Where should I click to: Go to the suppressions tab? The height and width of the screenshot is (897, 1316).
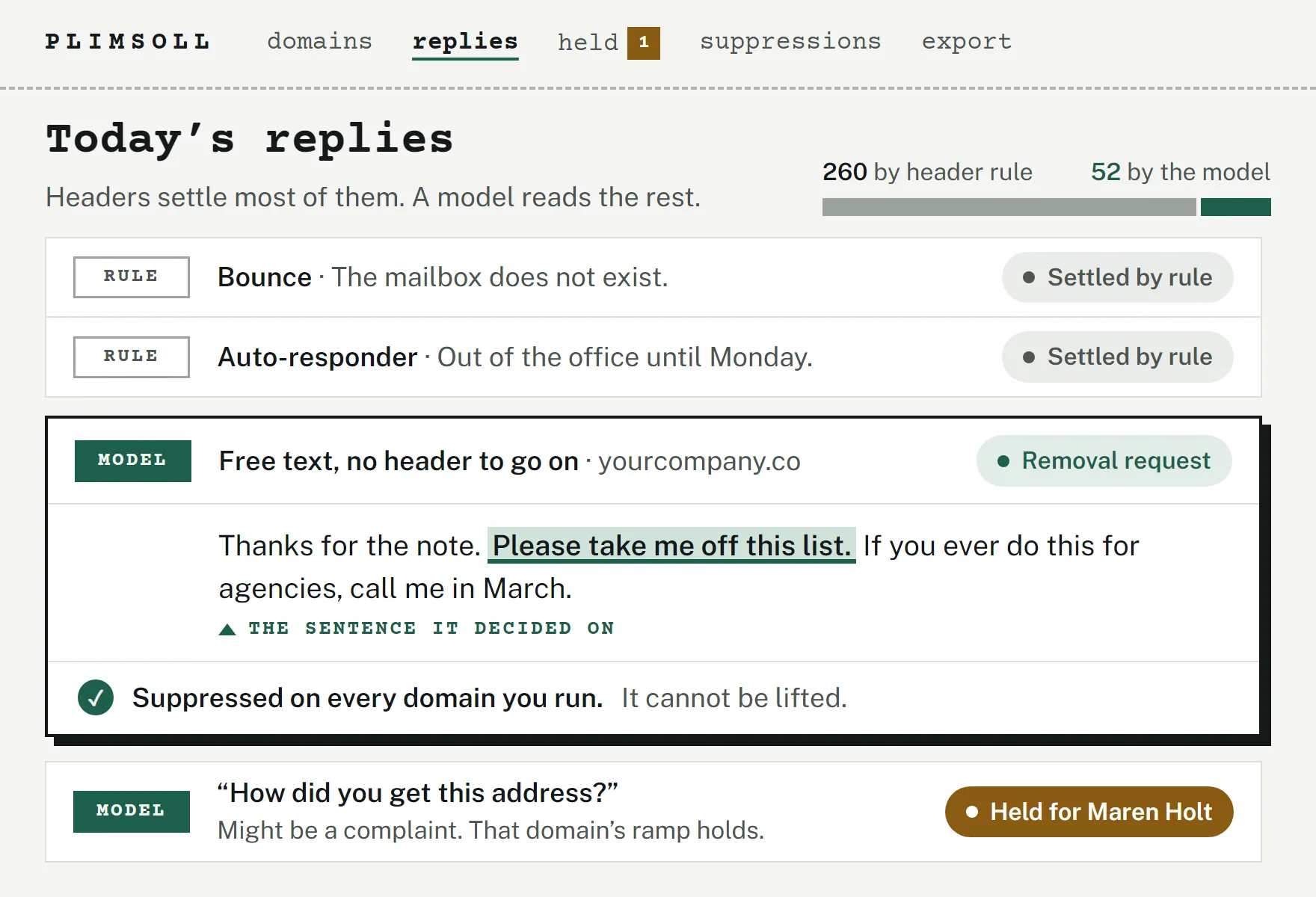(790, 42)
